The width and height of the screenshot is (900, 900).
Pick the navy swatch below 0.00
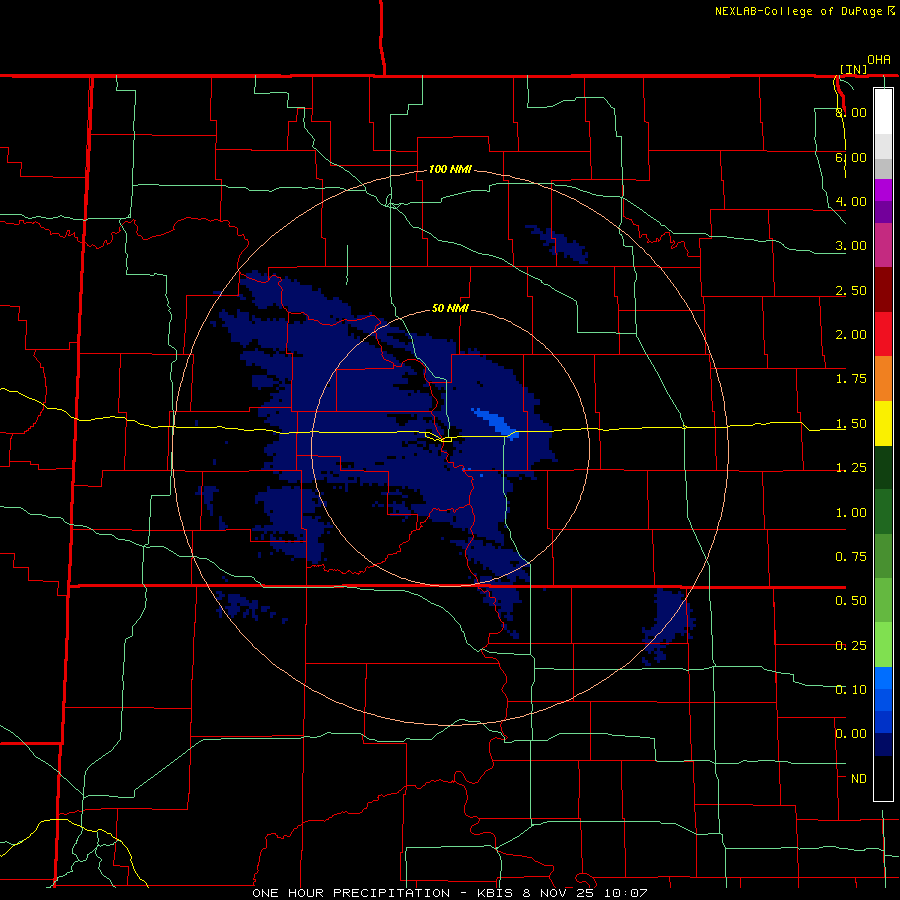883,744
